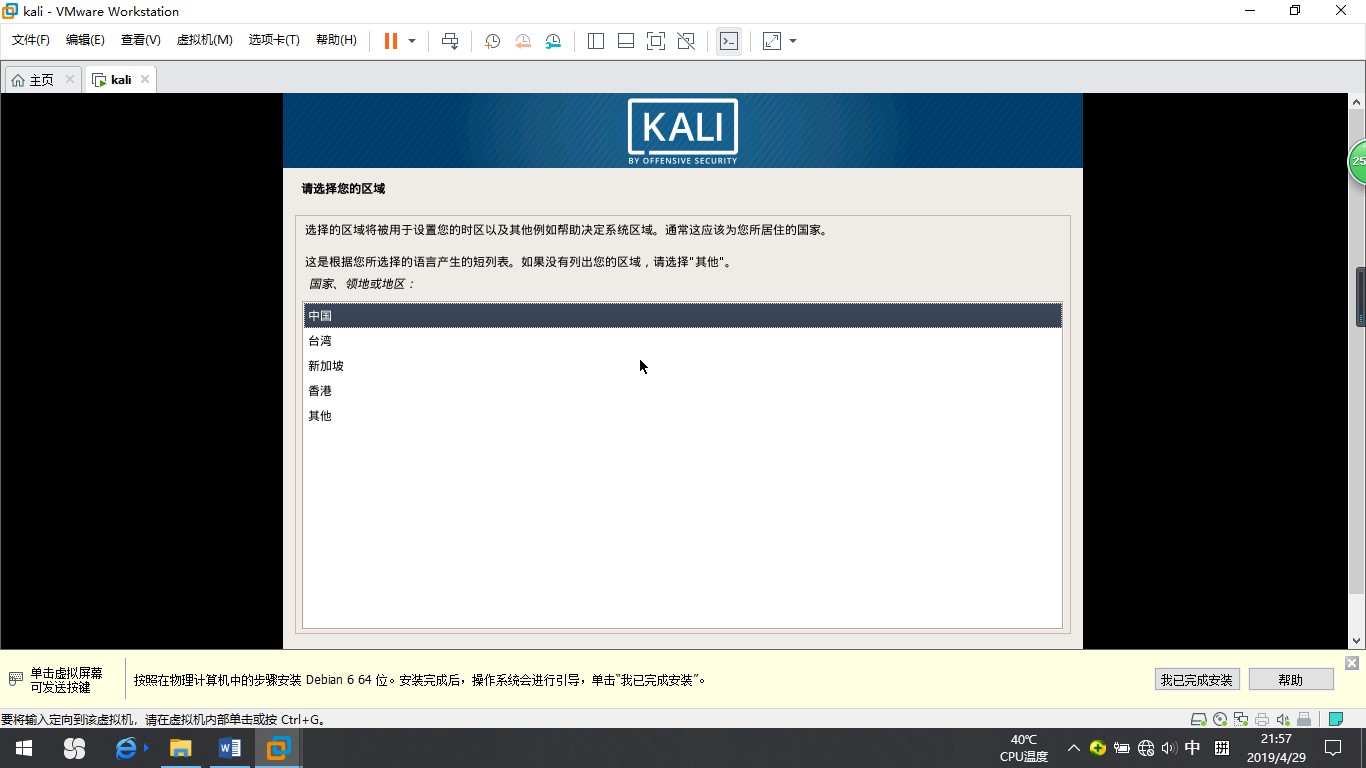Screen dimensions: 1366x768
Task: Click the keyboard icon in hint bar
Action: tap(15, 679)
